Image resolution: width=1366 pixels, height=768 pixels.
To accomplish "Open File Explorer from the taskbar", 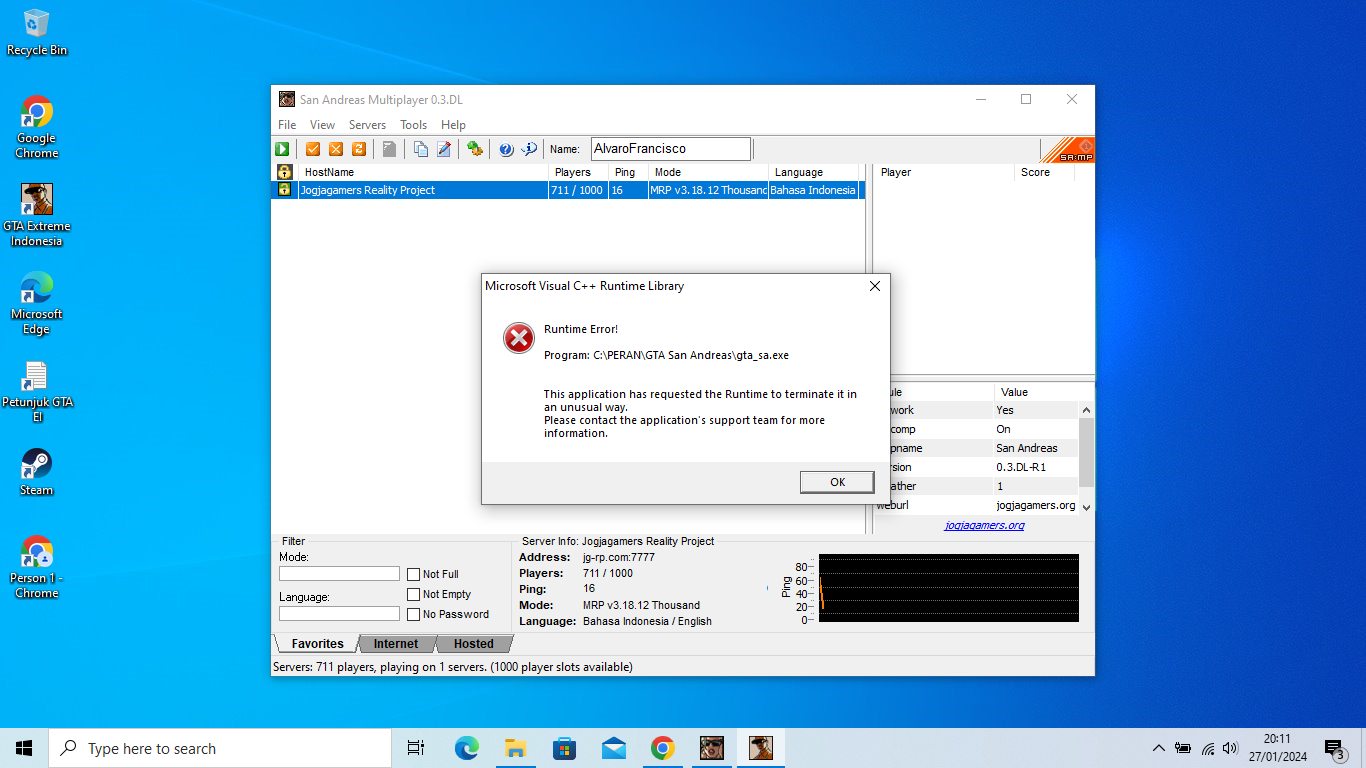I will pos(515,748).
